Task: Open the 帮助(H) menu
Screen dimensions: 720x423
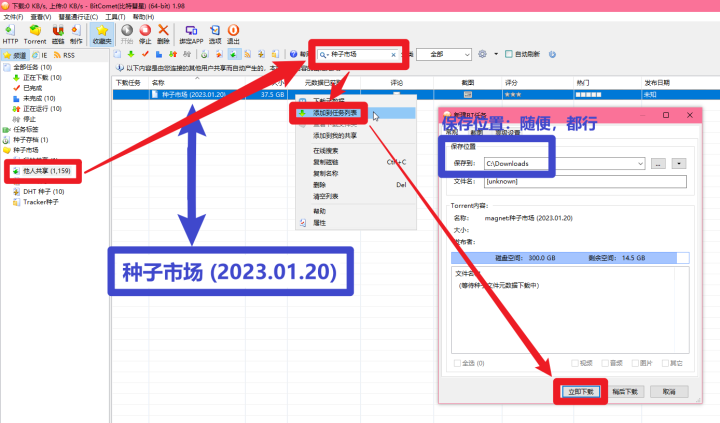Action: 143,17
